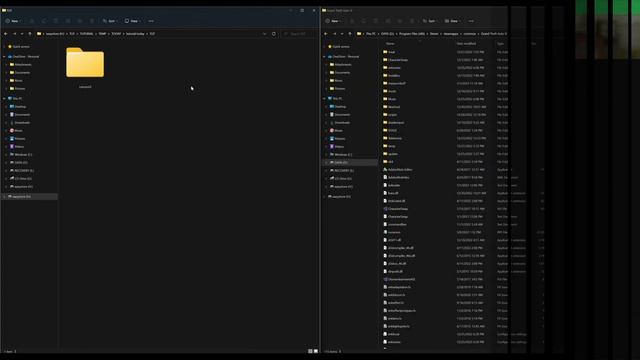The image size is (640, 360).
Task: Open Downloads in Grand Theft Auto V sidebar
Action: point(340,122)
